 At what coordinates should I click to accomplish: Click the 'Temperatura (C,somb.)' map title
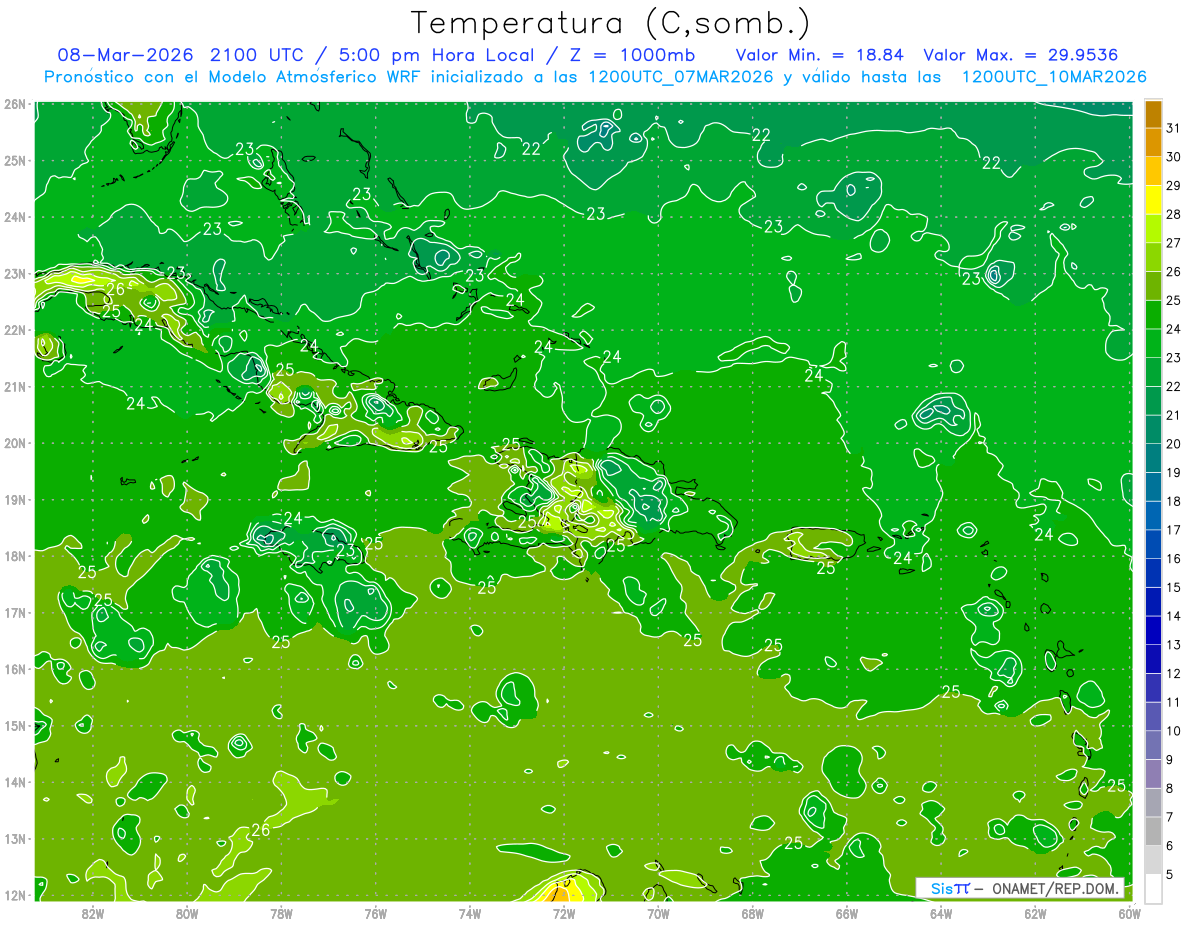click(x=610, y=23)
